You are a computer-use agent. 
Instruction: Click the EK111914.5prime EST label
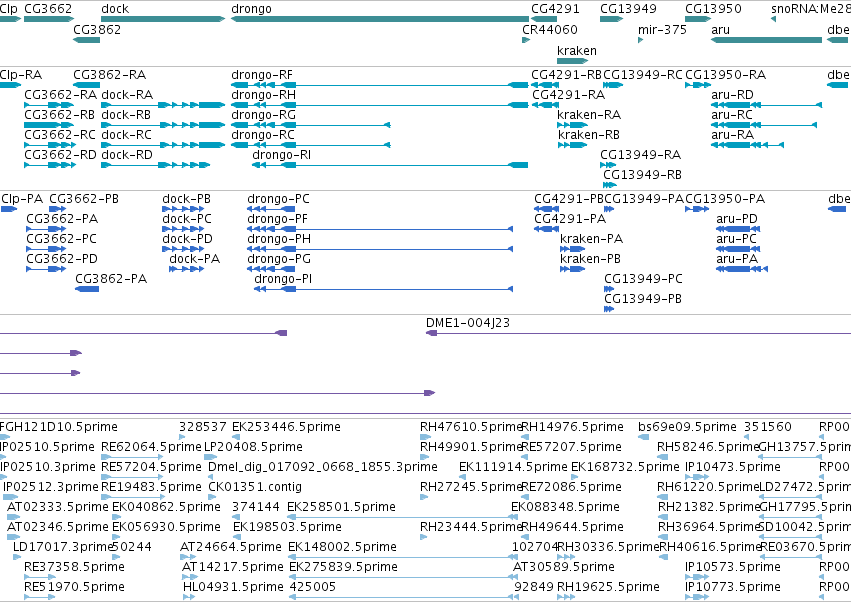(x=513, y=467)
